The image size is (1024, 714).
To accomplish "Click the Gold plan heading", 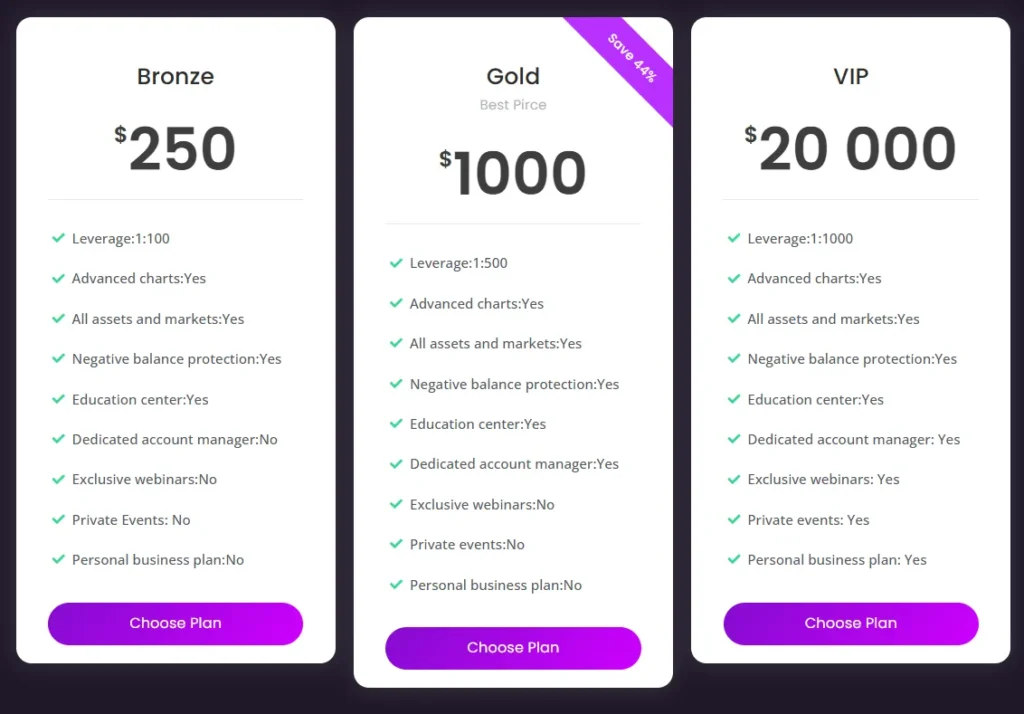I will tap(513, 76).
